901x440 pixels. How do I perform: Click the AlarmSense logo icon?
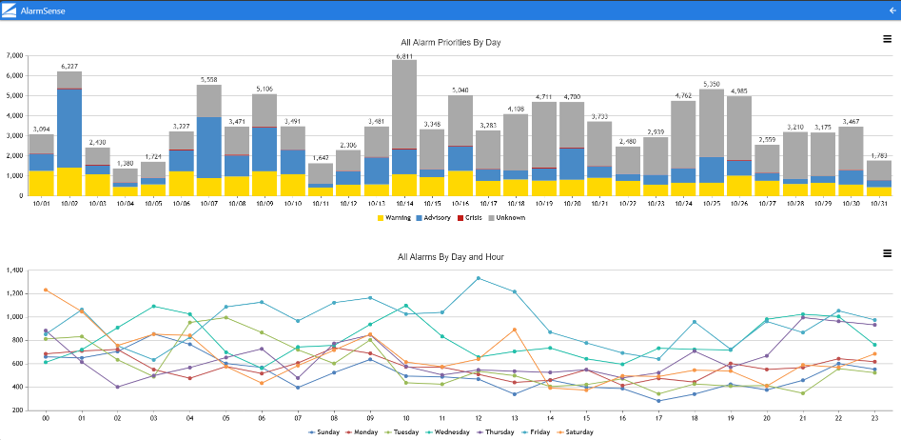click(x=10, y=10)
